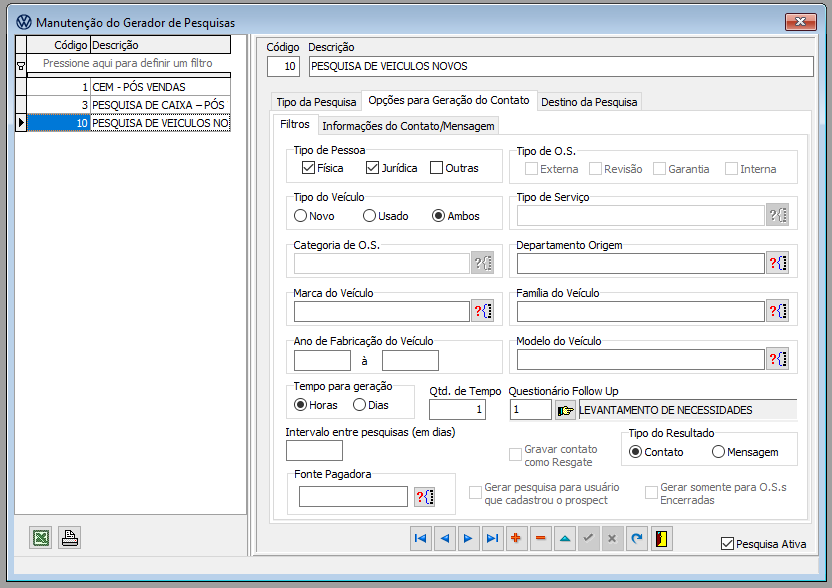Click the Código field showing 10

pos(283,66)
